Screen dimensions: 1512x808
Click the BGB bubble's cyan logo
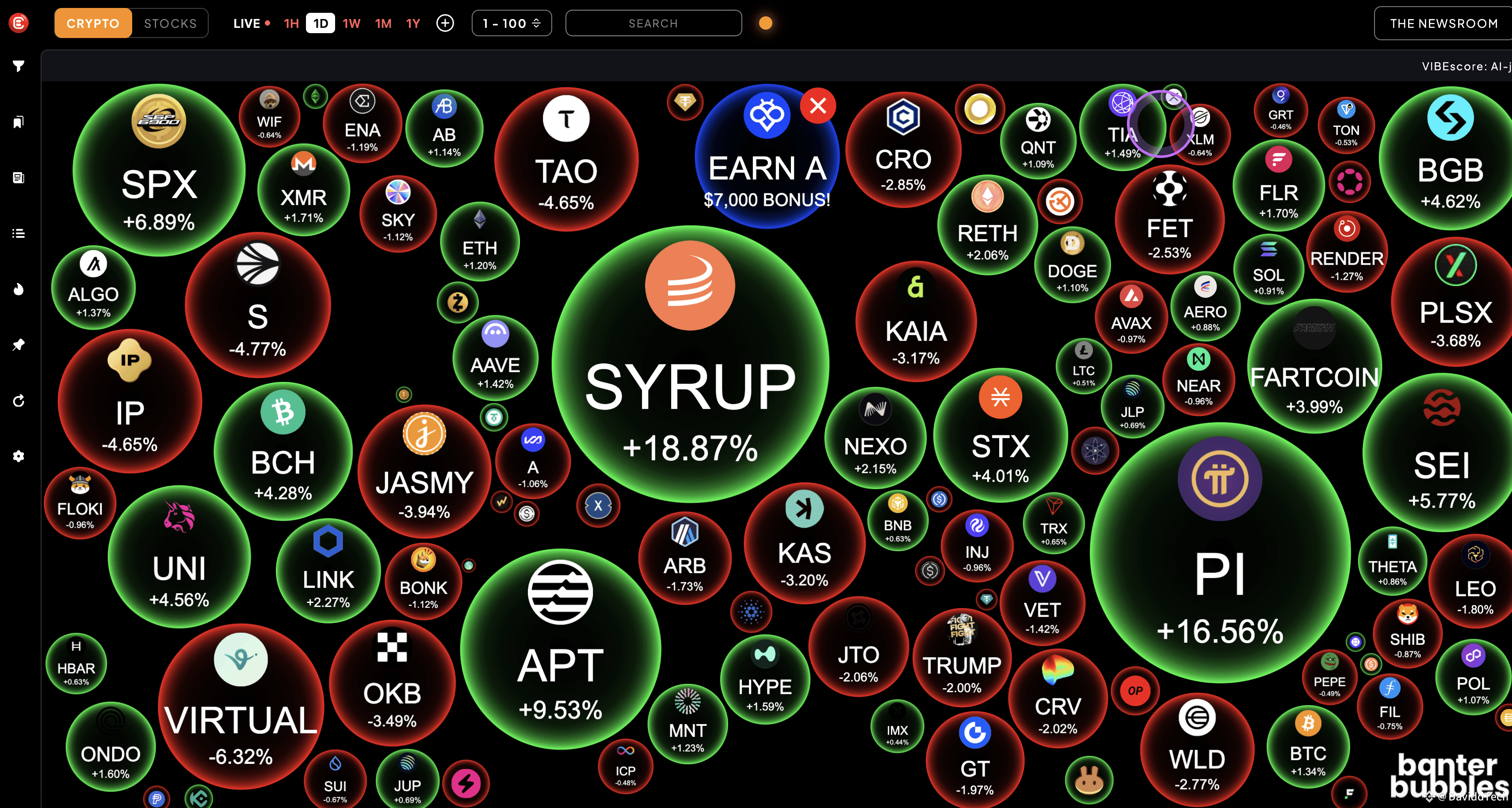pos(1451,118)
